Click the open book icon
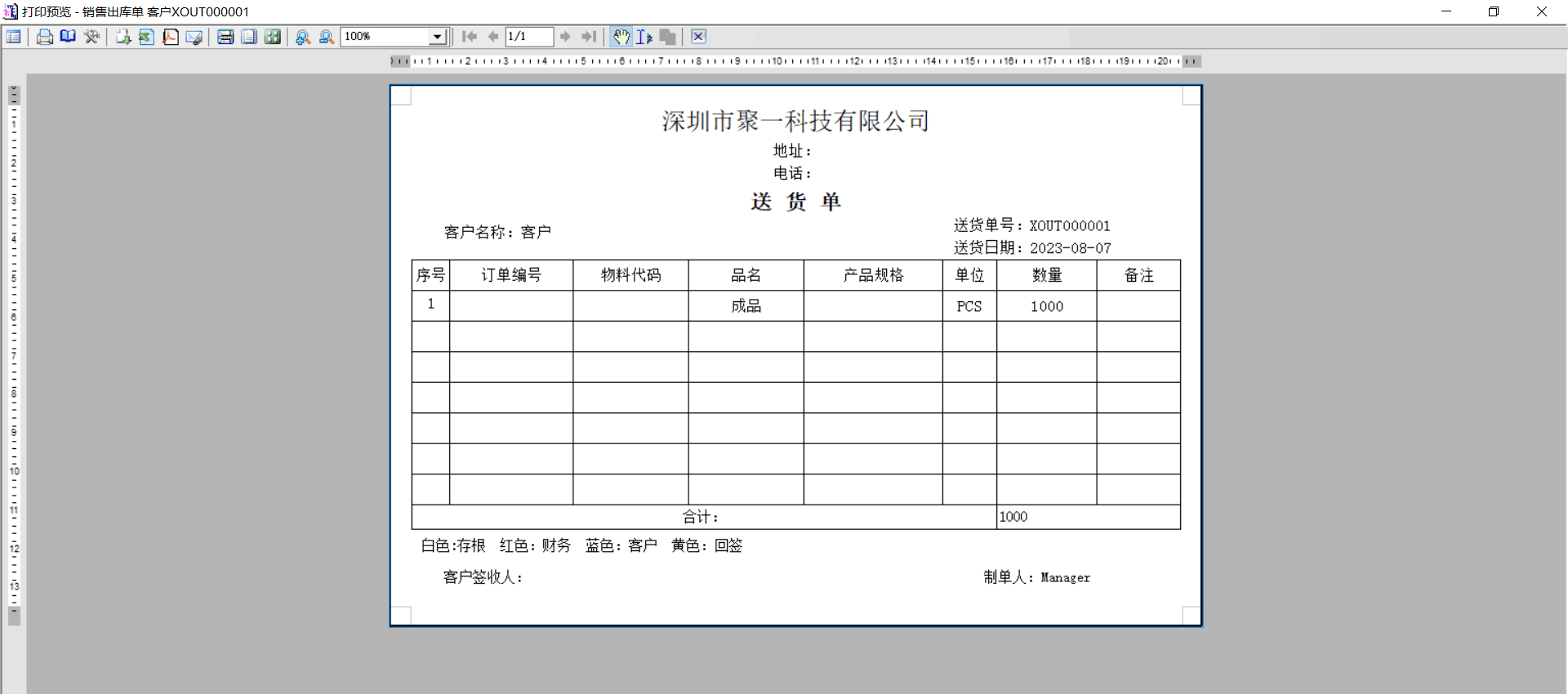Screen dimensions: 1568x694 [68, 37]
